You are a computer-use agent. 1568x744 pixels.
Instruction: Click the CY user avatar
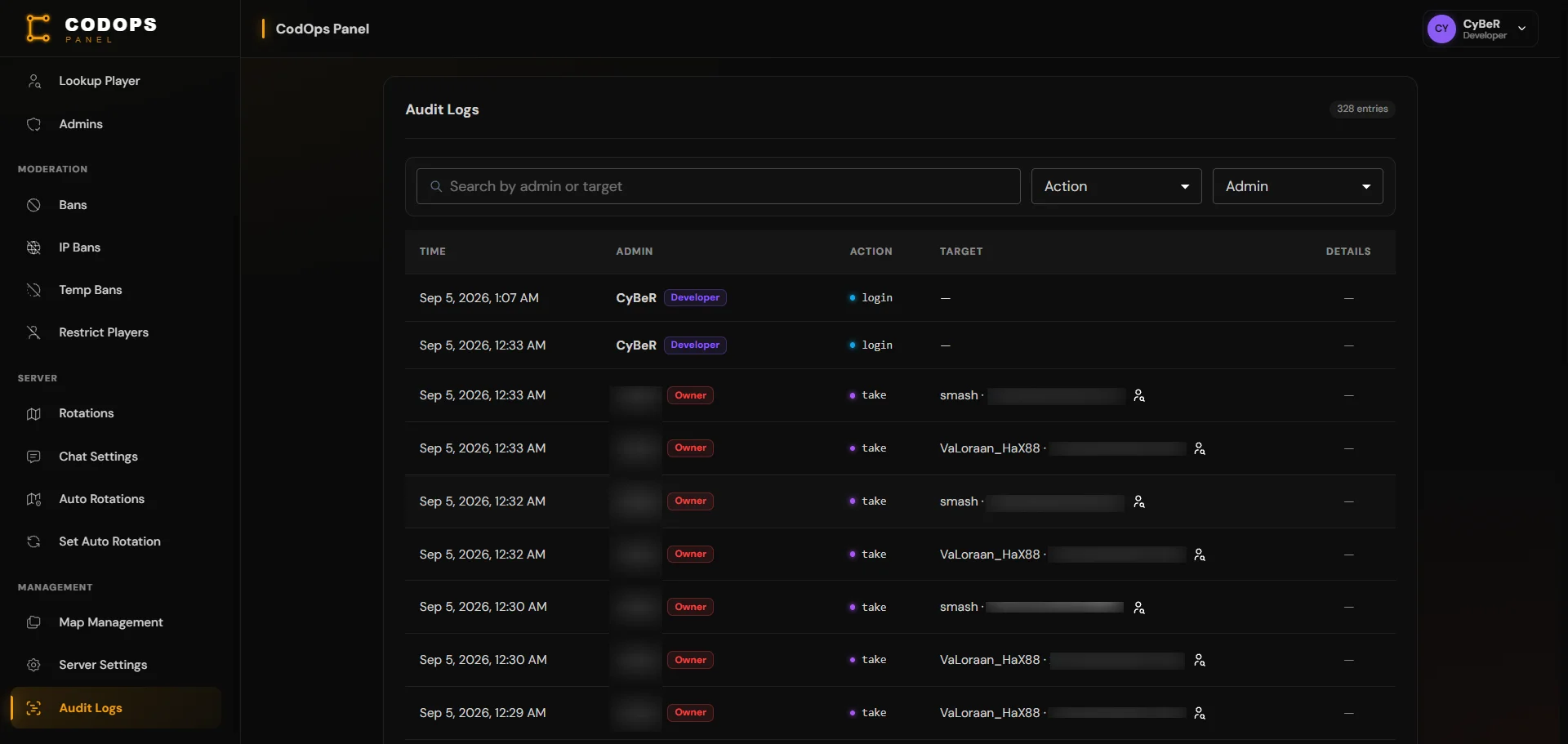click(1441, 29)
